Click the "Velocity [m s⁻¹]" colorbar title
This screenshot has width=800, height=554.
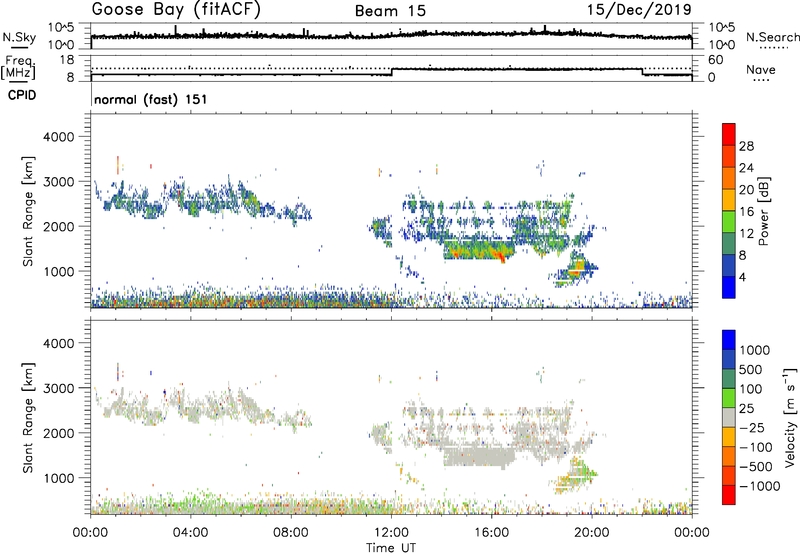point(791,417)
